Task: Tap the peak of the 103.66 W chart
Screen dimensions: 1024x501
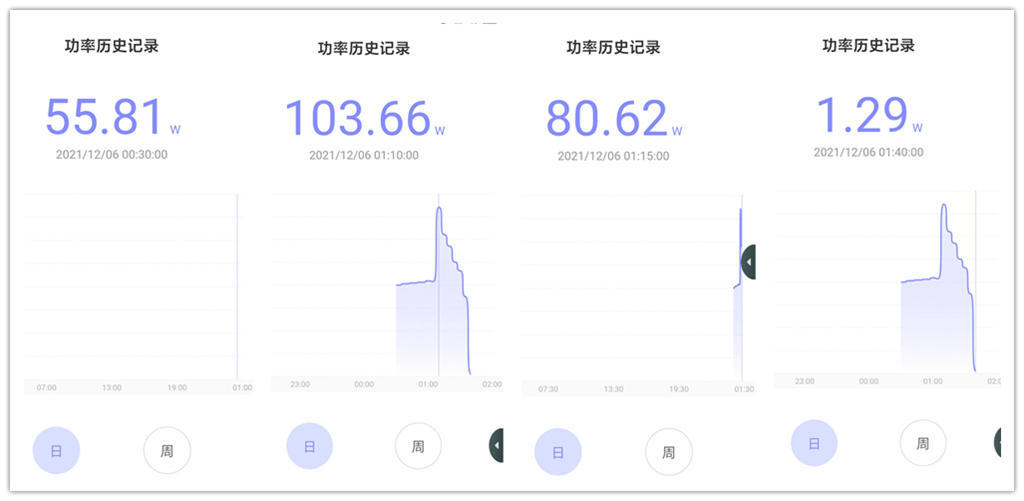Action: pyautogui.click(x=439, y=210)
